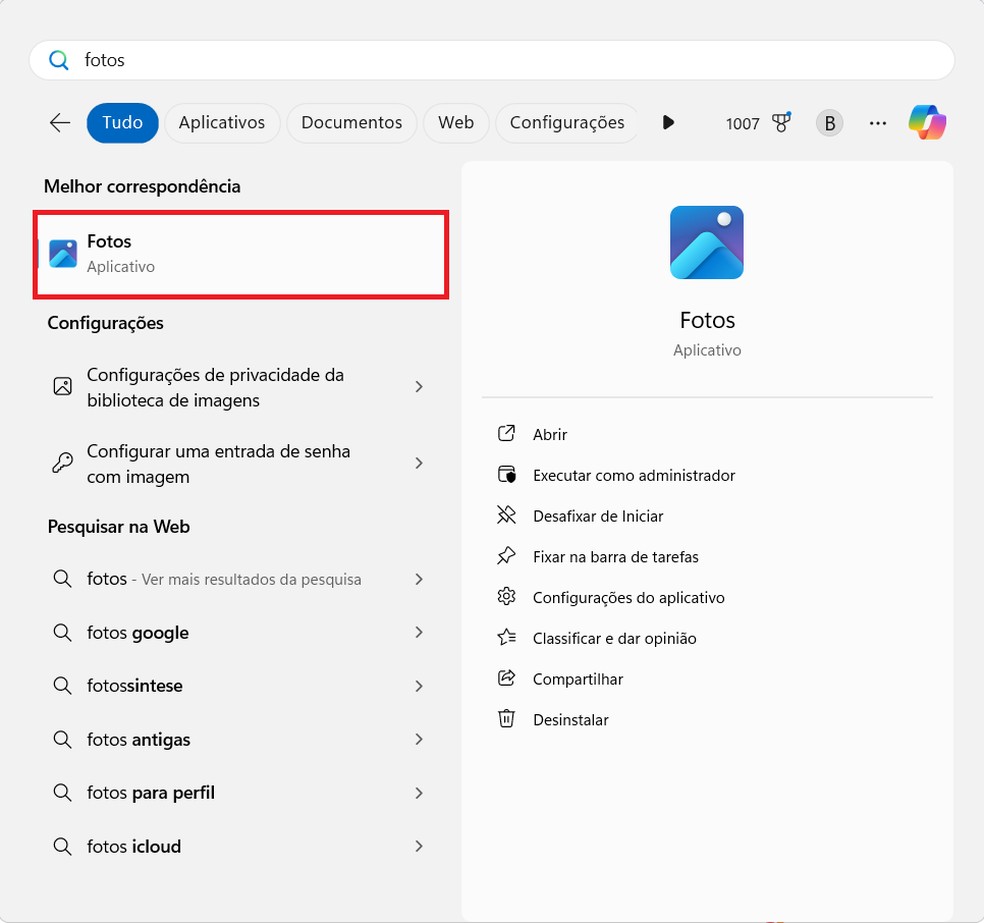Viewport: 984px width, 923px height.
Task: Expand chevron for 'fotos icloud'
Action: (x=419, y=846)
